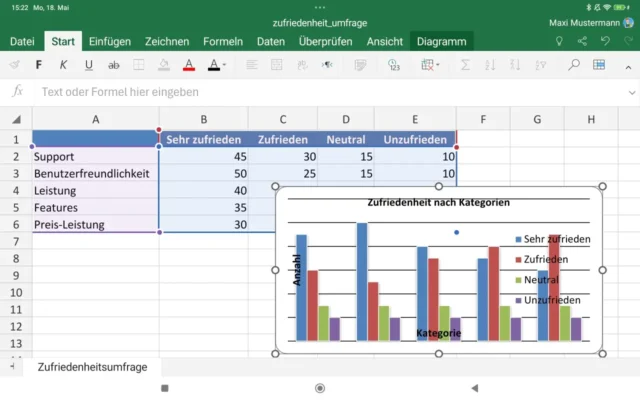
Task: Click the select-all corner triangle
Action: pos(16,119)
